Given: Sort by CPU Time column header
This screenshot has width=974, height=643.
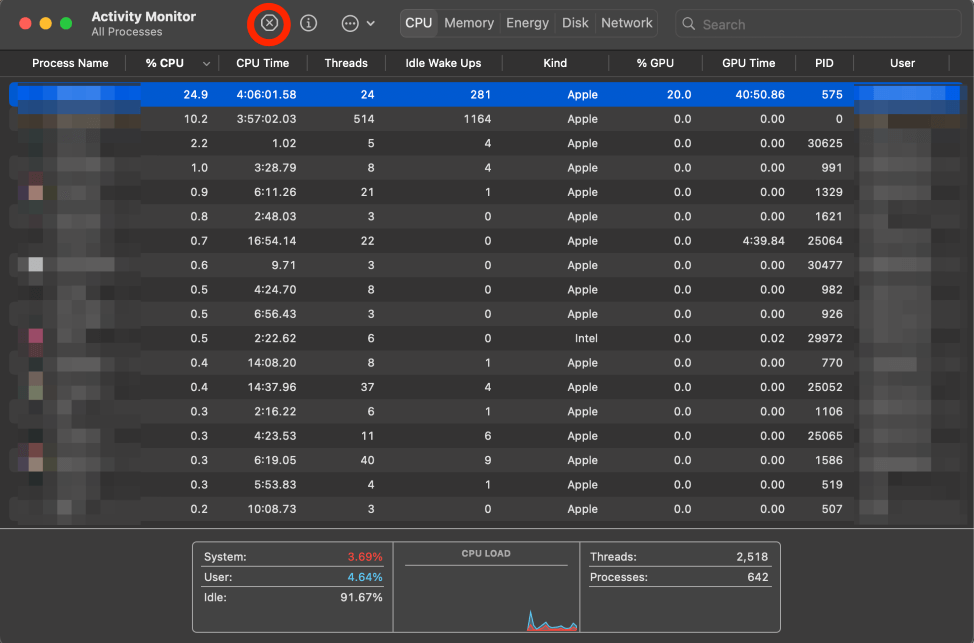Looking at the screenshot, I should (x=262, y=63).
